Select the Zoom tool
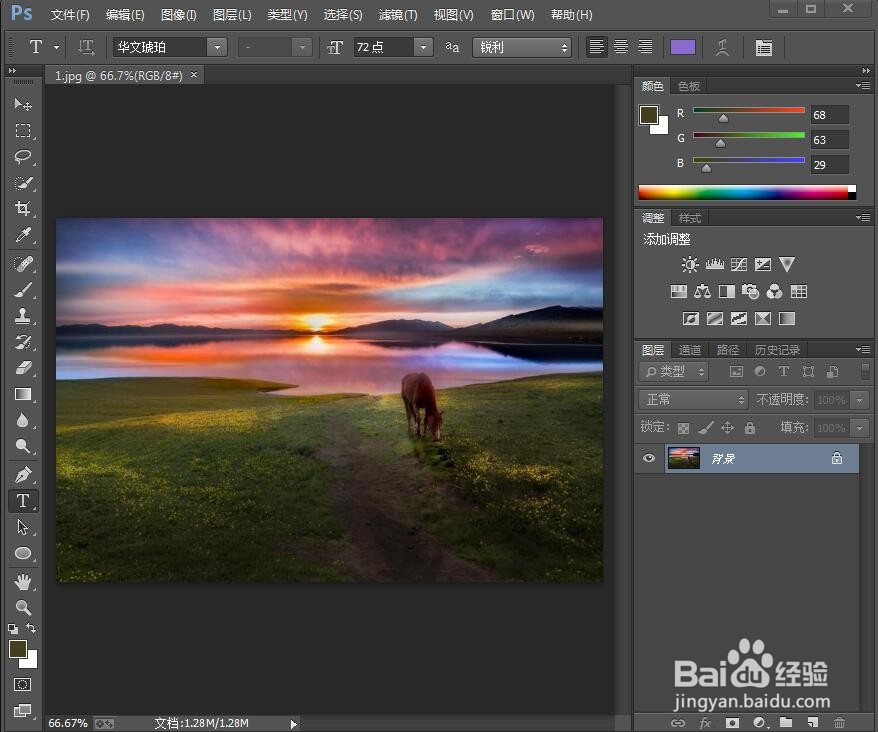The height and width of the screenshot is (732, 878). 23,608
